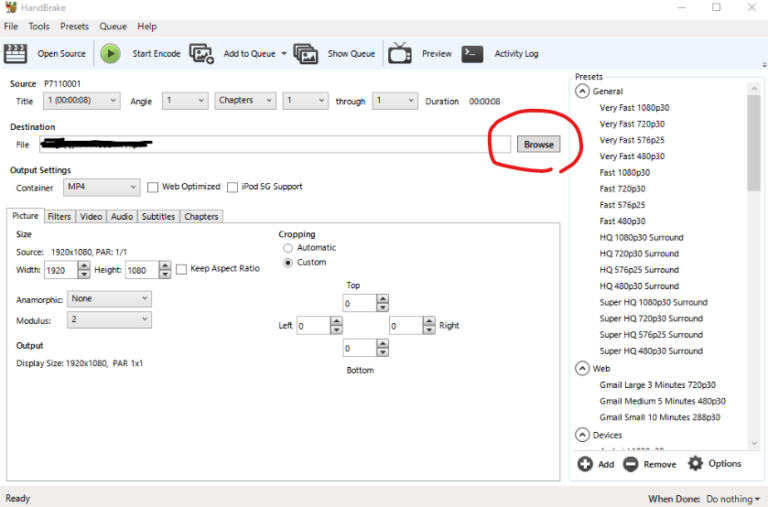
Task: Open the Container MP4 dropdown
Action: pos(103,187)
